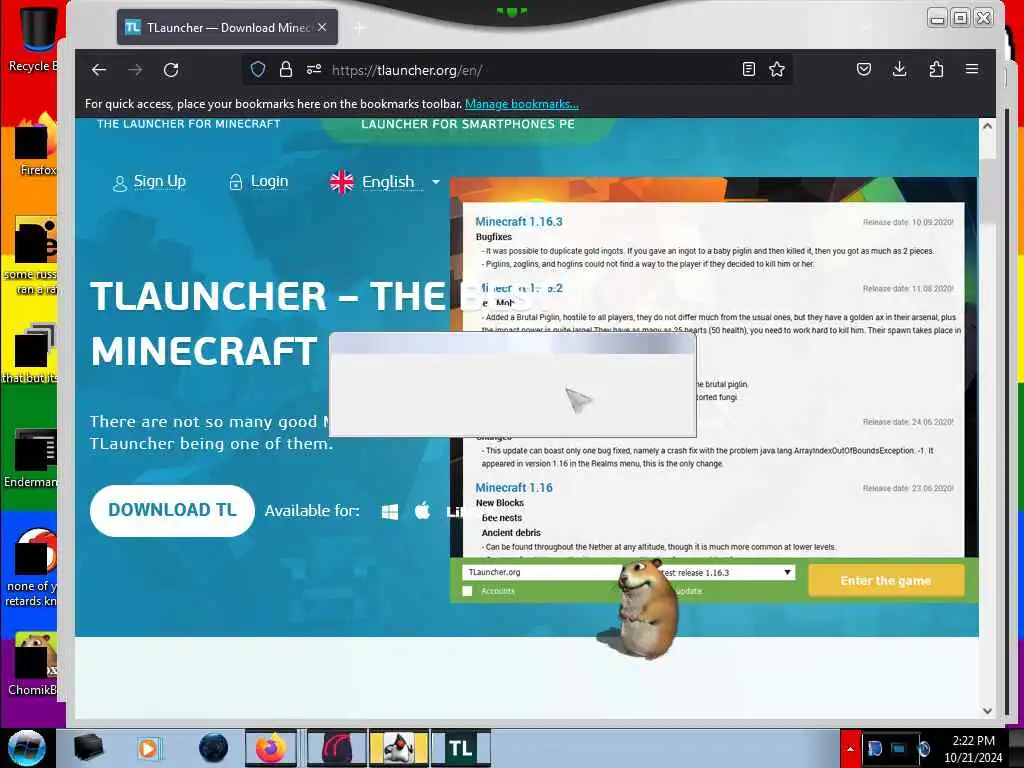The width and height of the screenshot is (1024, 768).
Task: Open the Pocket save icon
Action: click(x=864, y=69)
